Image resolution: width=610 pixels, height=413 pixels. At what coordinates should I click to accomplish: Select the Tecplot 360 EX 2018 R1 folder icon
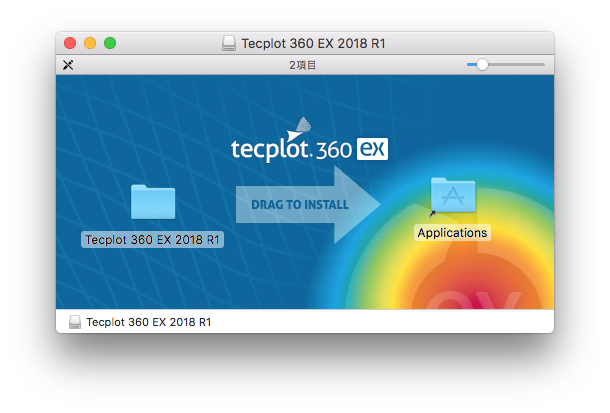153,202
